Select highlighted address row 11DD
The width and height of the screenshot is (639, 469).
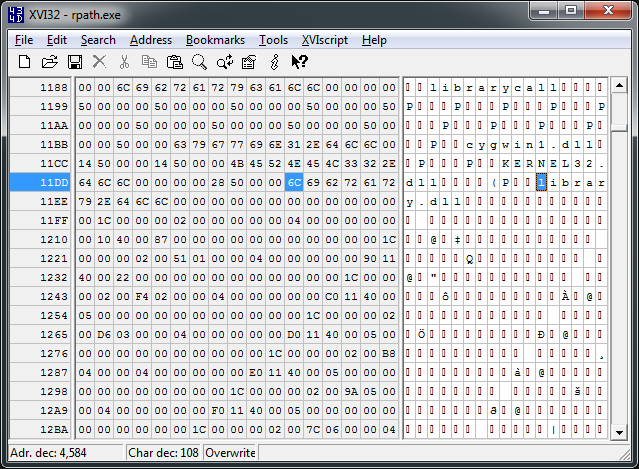click(40, 183)
